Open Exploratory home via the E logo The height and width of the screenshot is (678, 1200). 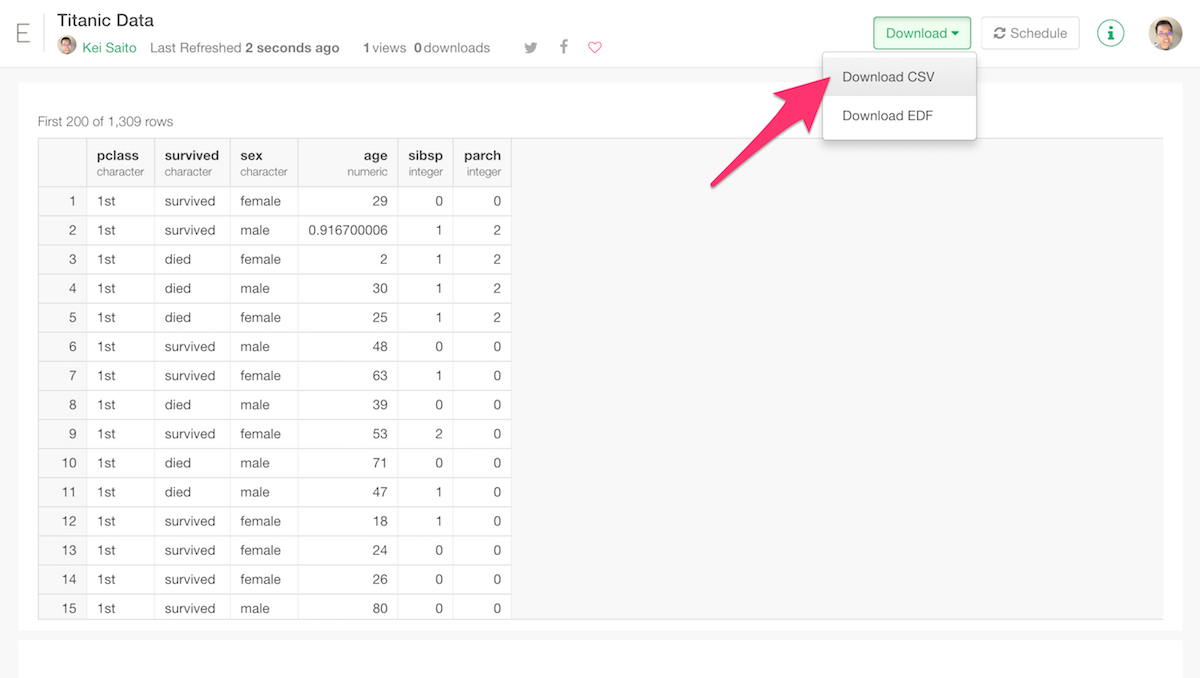click(x=23, y=33)
